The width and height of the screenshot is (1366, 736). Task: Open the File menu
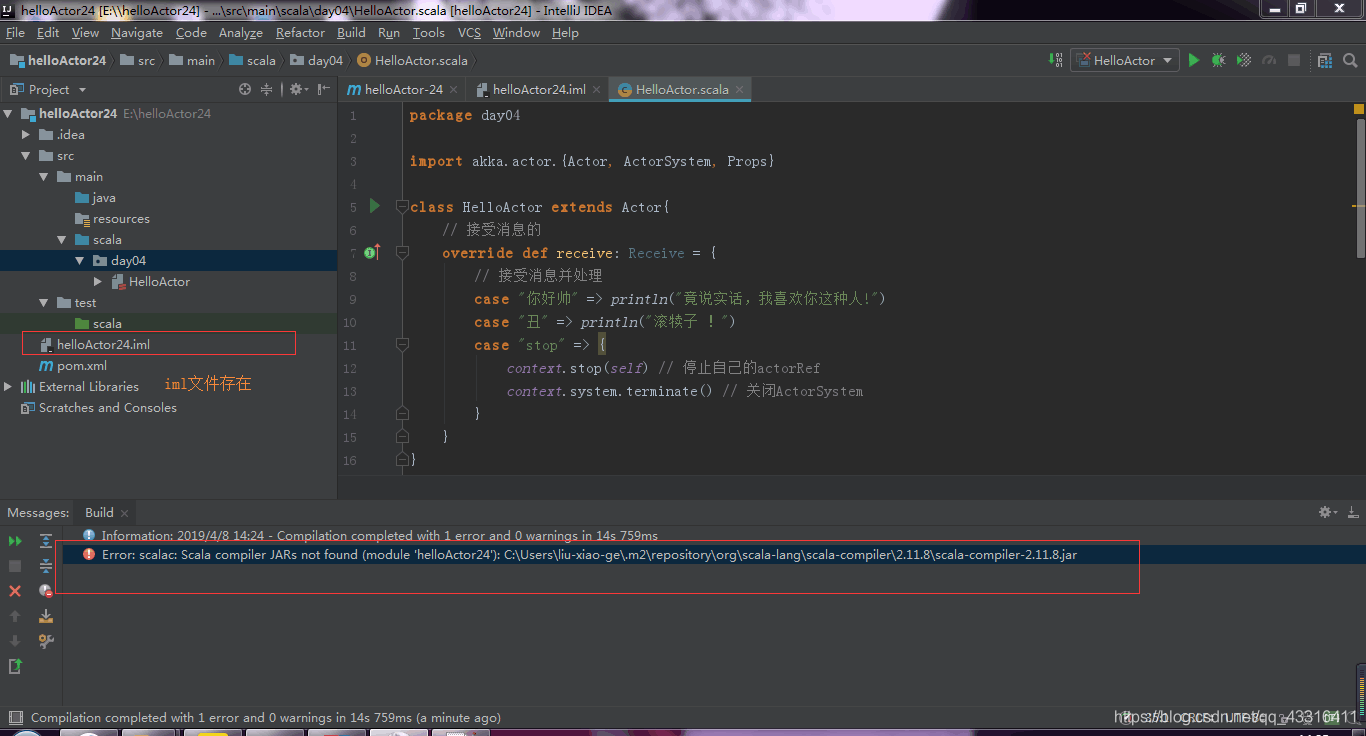[x=15, y=33]
